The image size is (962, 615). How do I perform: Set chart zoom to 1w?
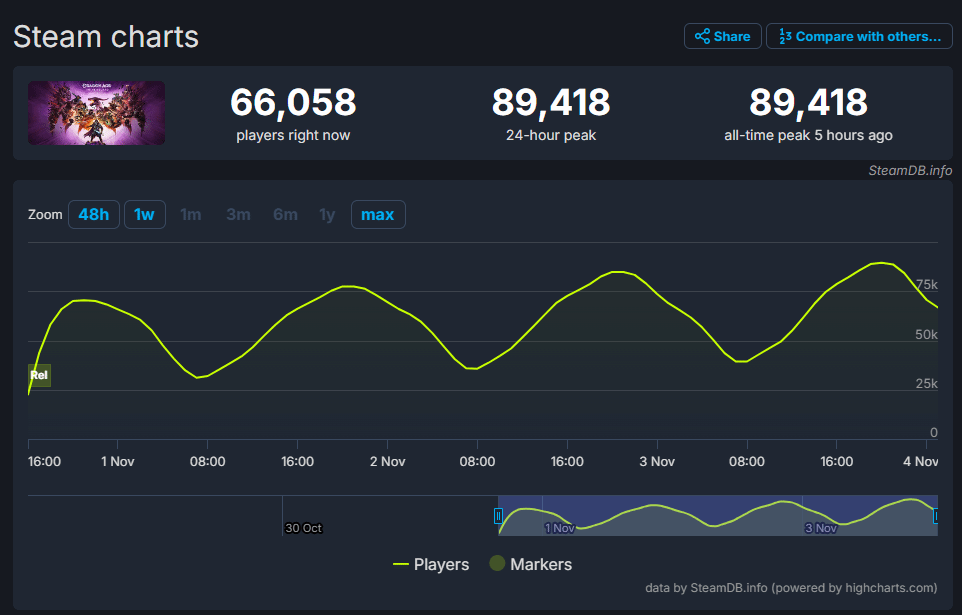point(144,214)
